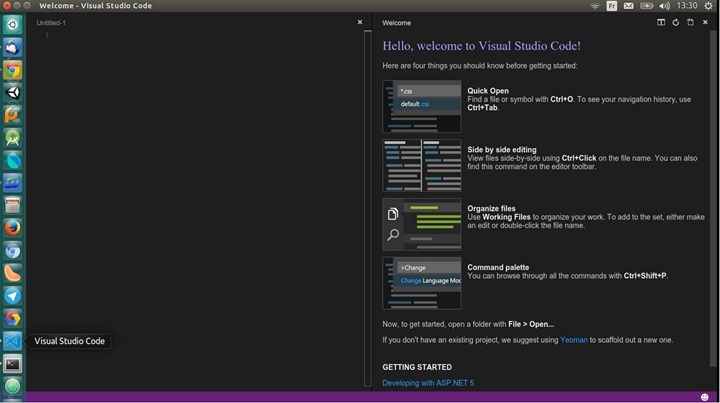This screenshot has width=720, height=403.
Task: Open Chromium browser from the launcher
Action: coord(12,251)
